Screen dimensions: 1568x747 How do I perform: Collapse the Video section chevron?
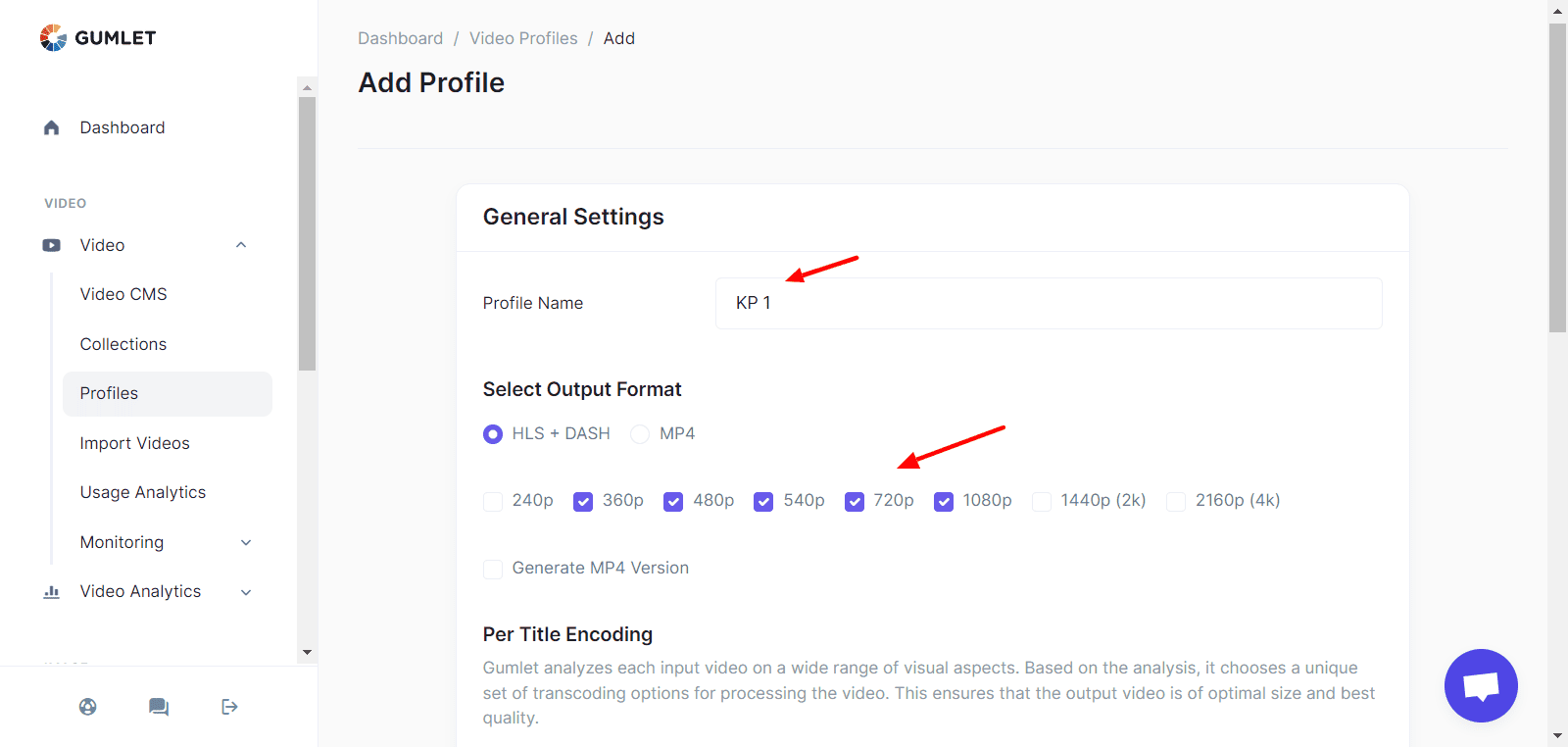(241, 245)
